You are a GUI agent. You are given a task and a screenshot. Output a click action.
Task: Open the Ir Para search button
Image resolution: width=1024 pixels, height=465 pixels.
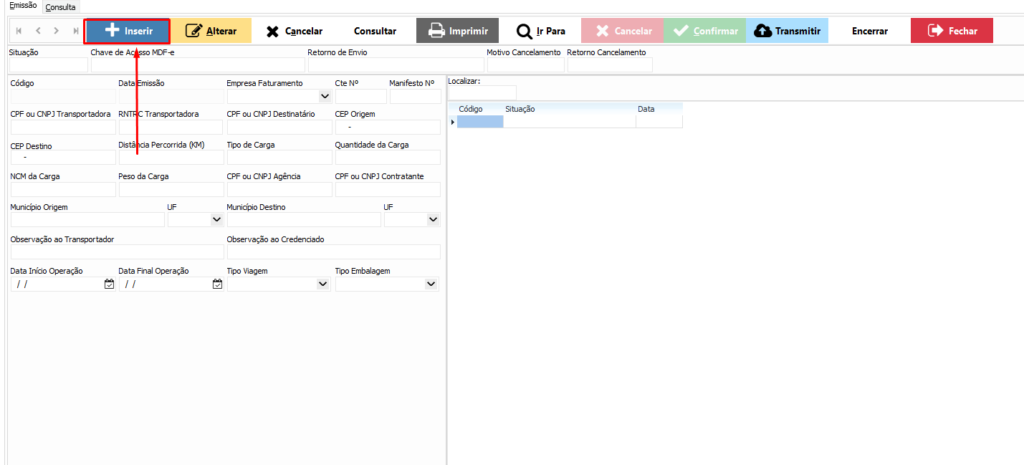coord(541,31)
